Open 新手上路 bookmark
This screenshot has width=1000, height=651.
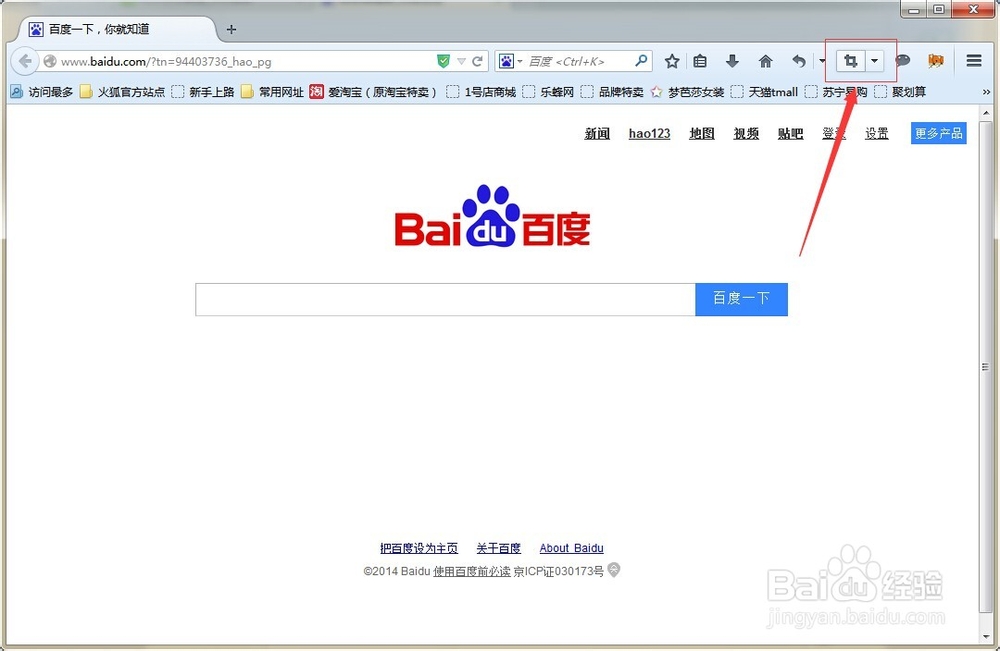tap(203, 92)
